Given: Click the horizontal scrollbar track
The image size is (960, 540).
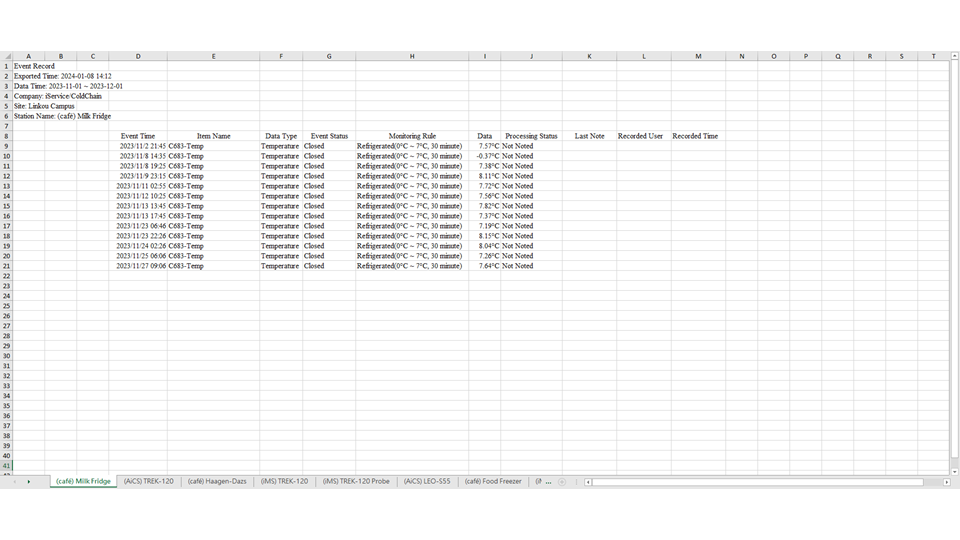Looking at the screenshot, I should click(x=760, y=482).
